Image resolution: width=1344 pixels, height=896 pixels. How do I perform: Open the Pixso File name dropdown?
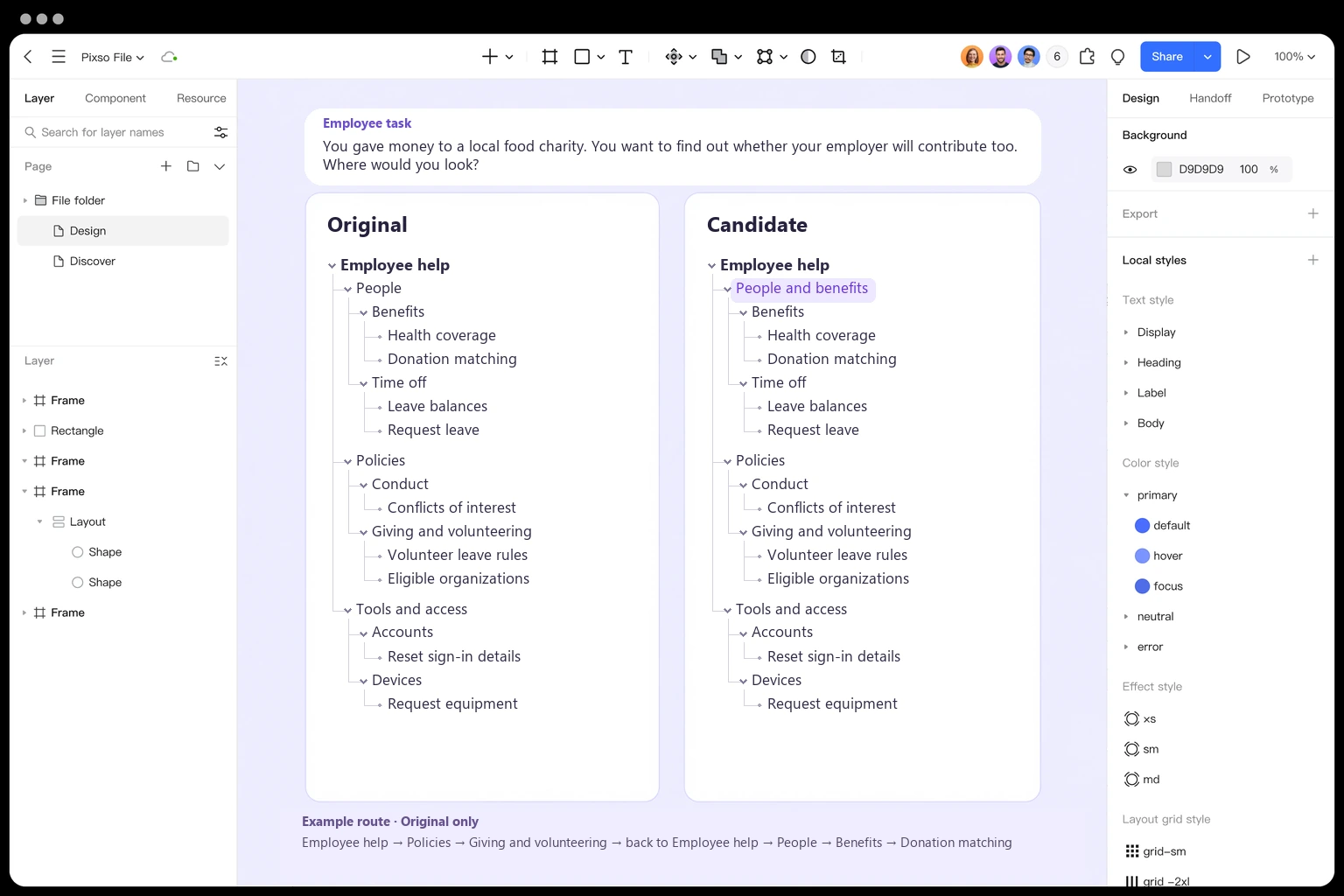click(x=113, y=57)
